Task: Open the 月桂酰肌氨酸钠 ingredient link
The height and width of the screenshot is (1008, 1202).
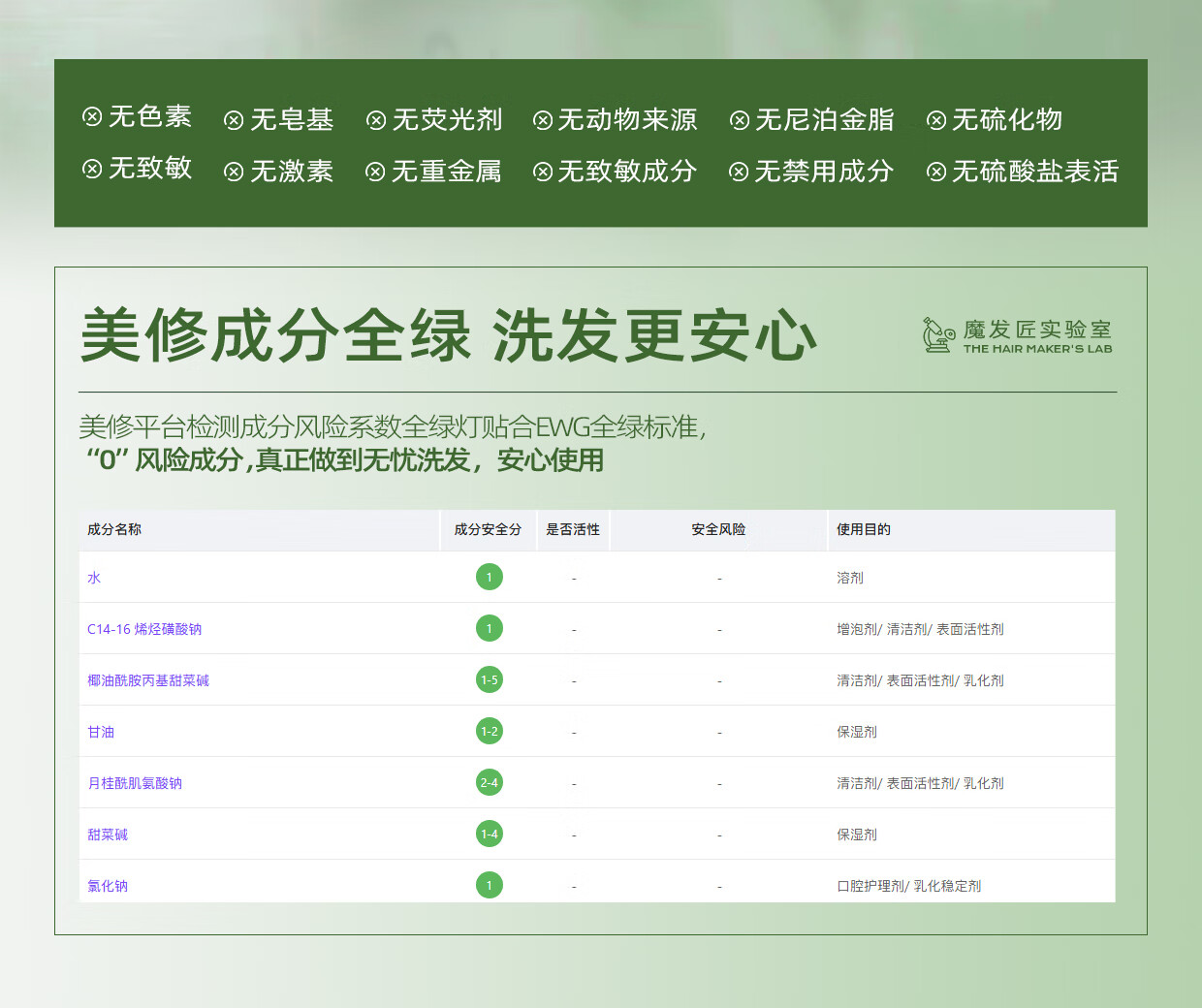Action: (135, 783)
